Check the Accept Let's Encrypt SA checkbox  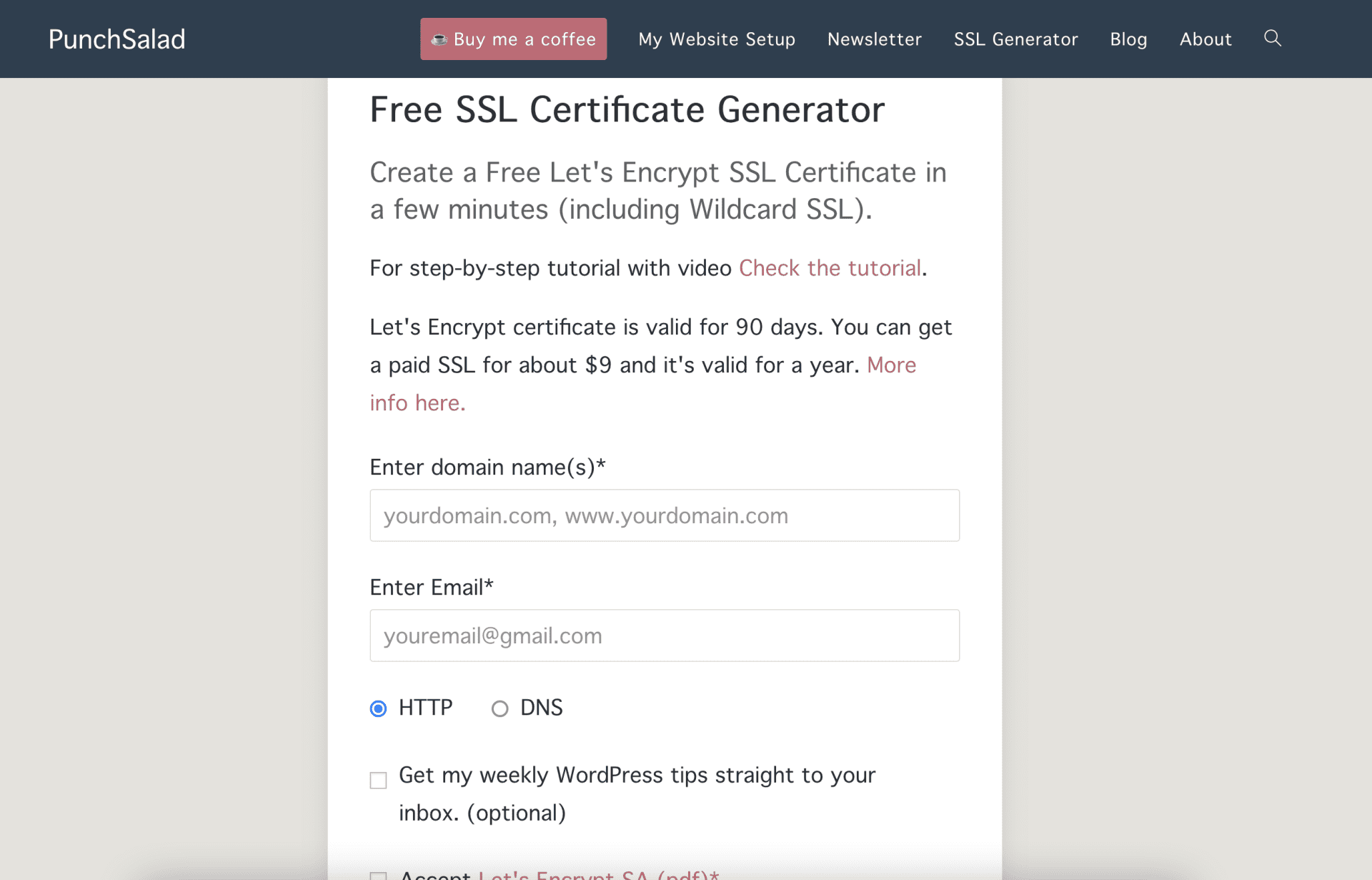378,876
